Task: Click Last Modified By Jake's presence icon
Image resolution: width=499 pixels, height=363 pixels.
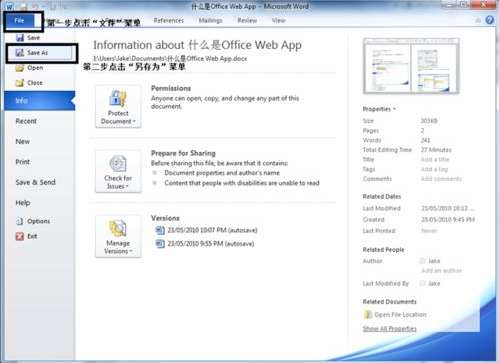Action: (x=422, y=283)
